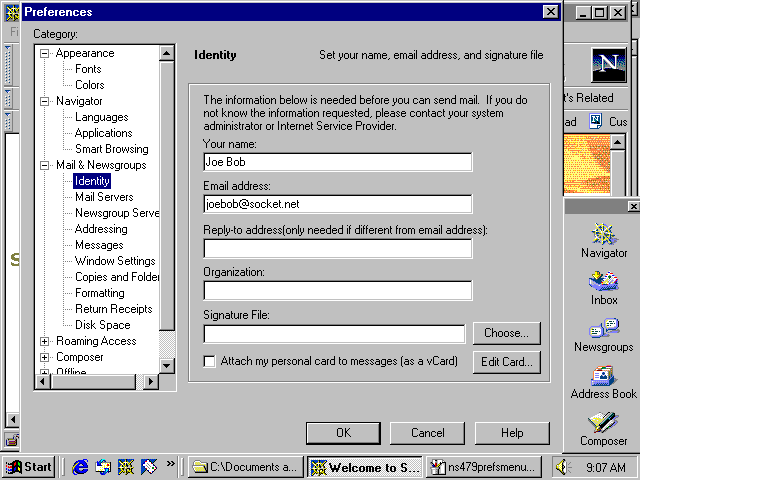Screen dimensions: 770x480
Task: Open Address Book icon
Action: click(x=604, y=382)
